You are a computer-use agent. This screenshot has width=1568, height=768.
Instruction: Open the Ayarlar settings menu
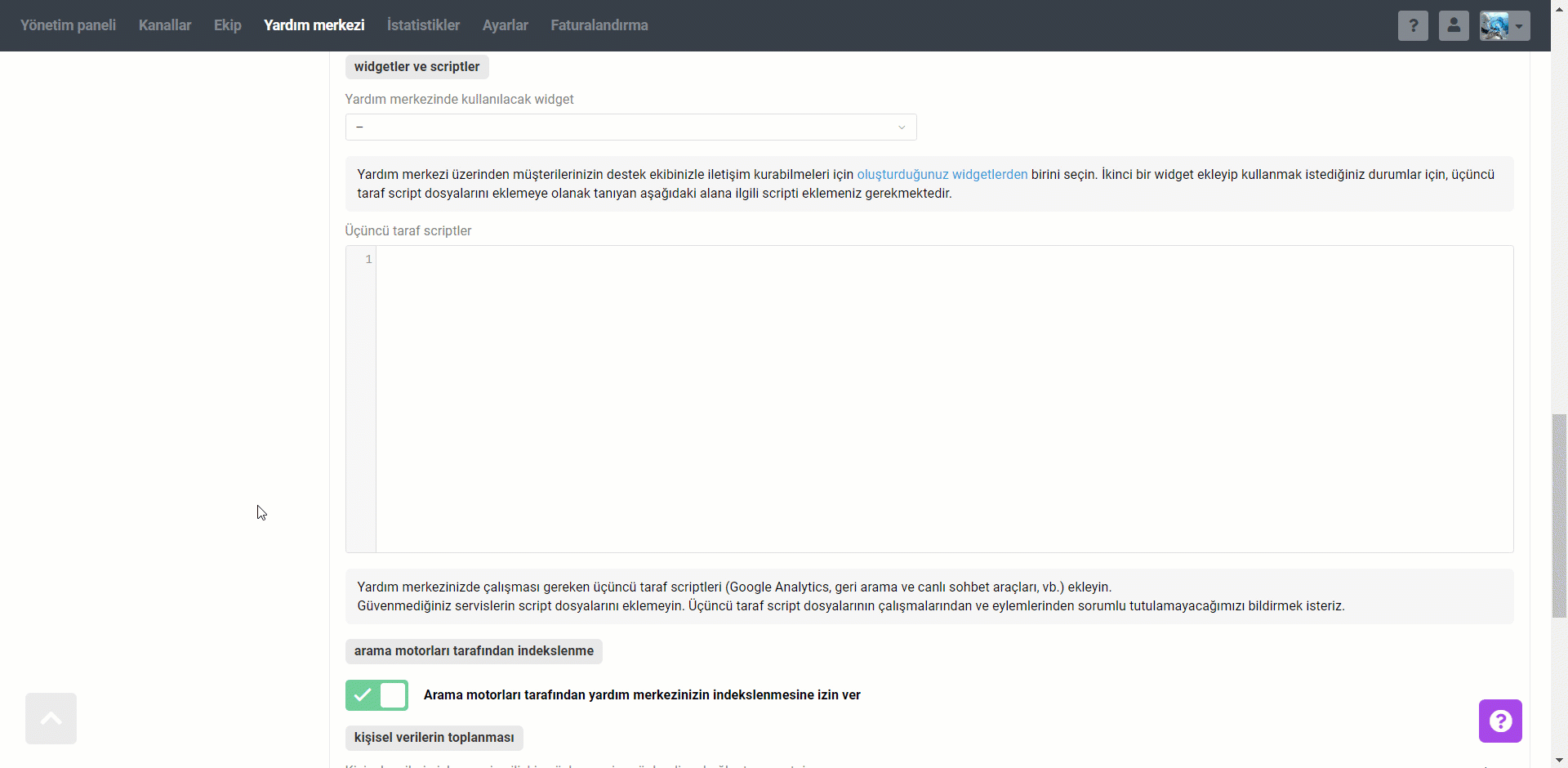coord(505,25)
